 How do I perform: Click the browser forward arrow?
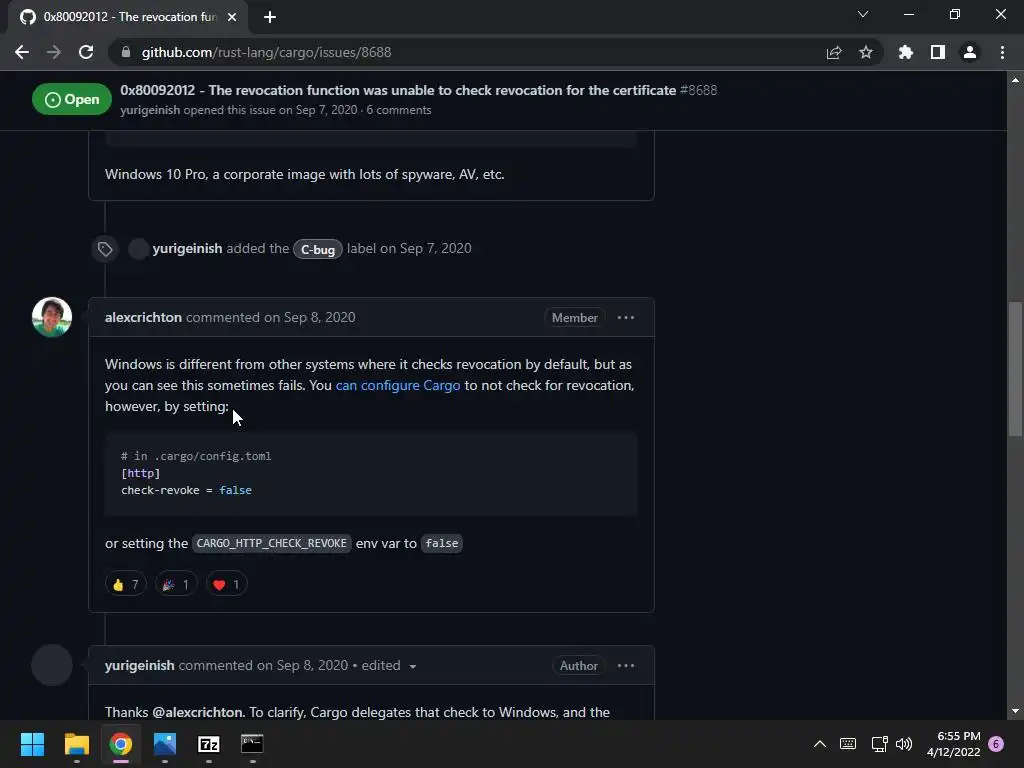(54, 52)
